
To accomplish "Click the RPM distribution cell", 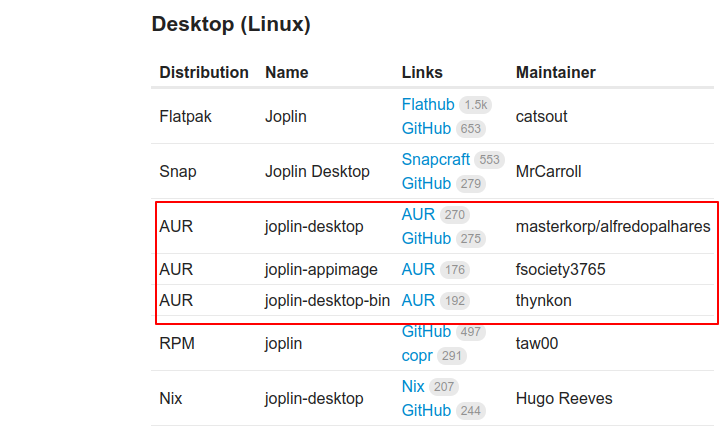I will [x=177, y=343].
